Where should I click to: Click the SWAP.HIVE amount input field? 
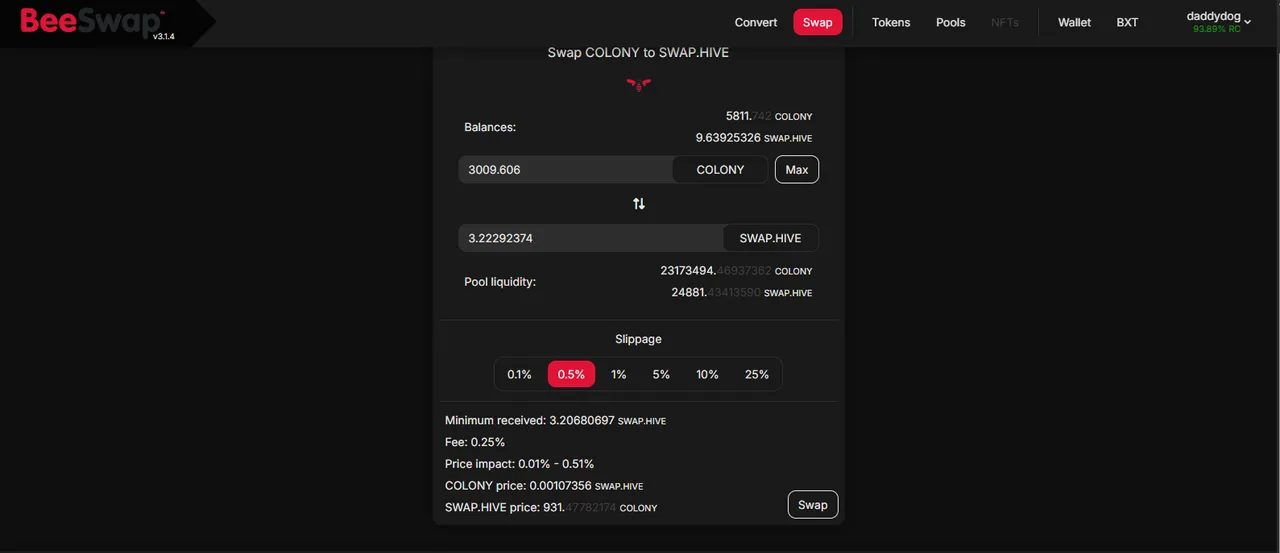click(x=590, y=238)
